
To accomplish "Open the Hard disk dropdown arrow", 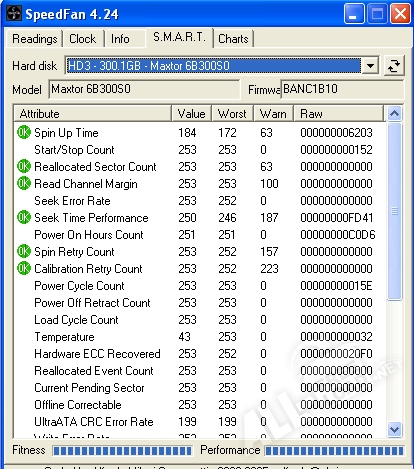I will point(370,66).
